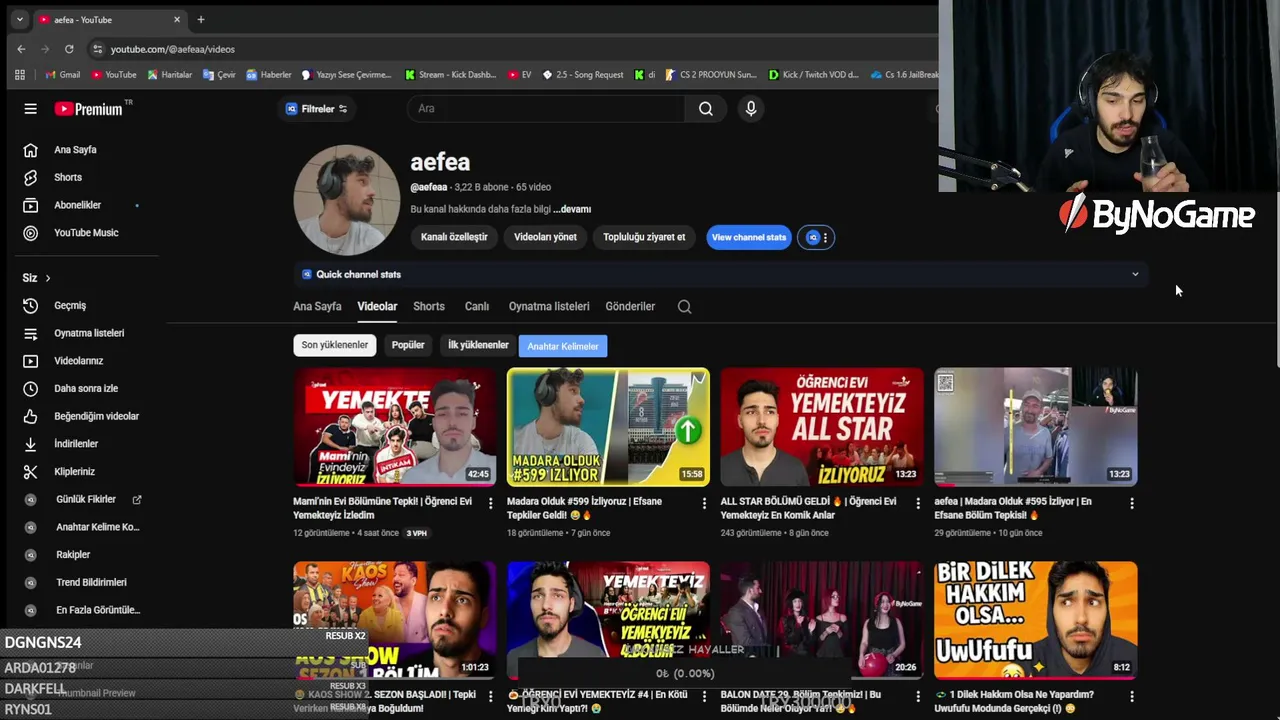
Task: Switch to the channel Shorts tab
Action: [x=429, y=307]
